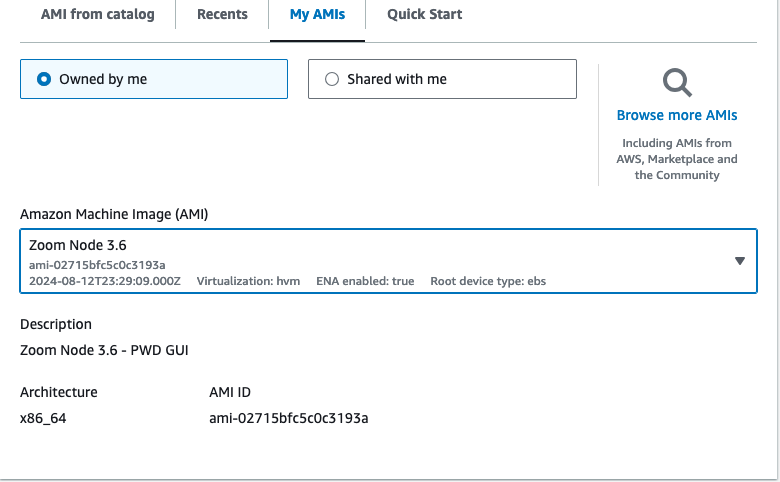
Task: Click "ENA enabled: true" in the AMI selector
Action: 365,282
